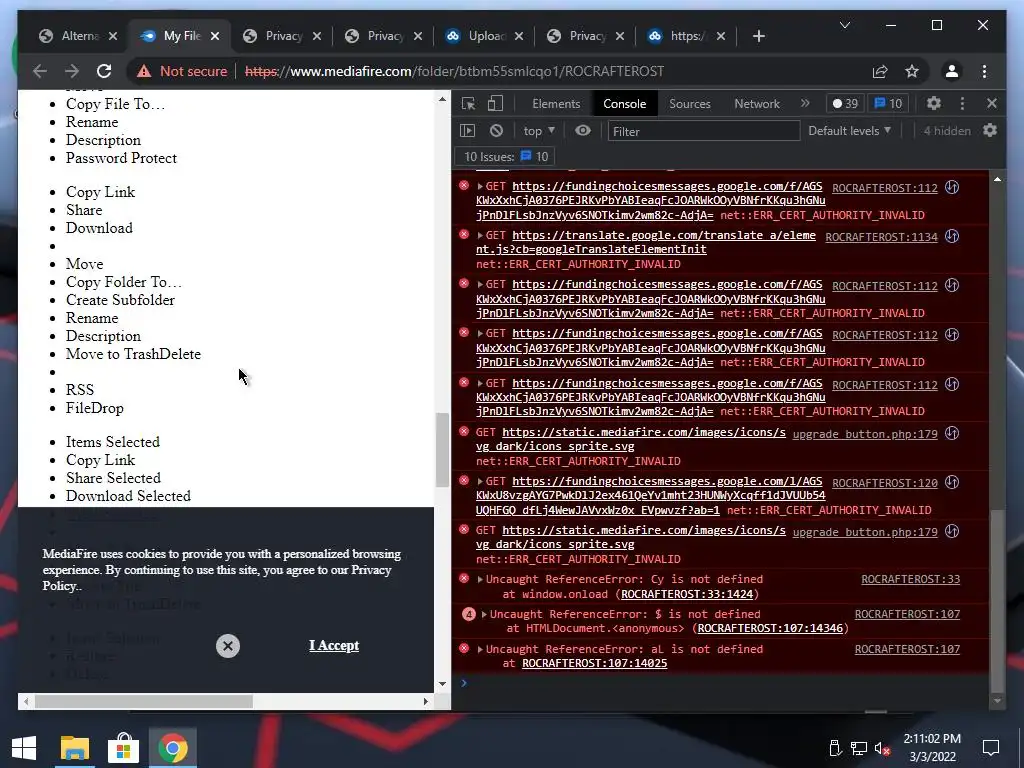The height and width of the screenshot is (768, 1024).
Task: Click the Password Protect list item
Action: coord(121,158)
